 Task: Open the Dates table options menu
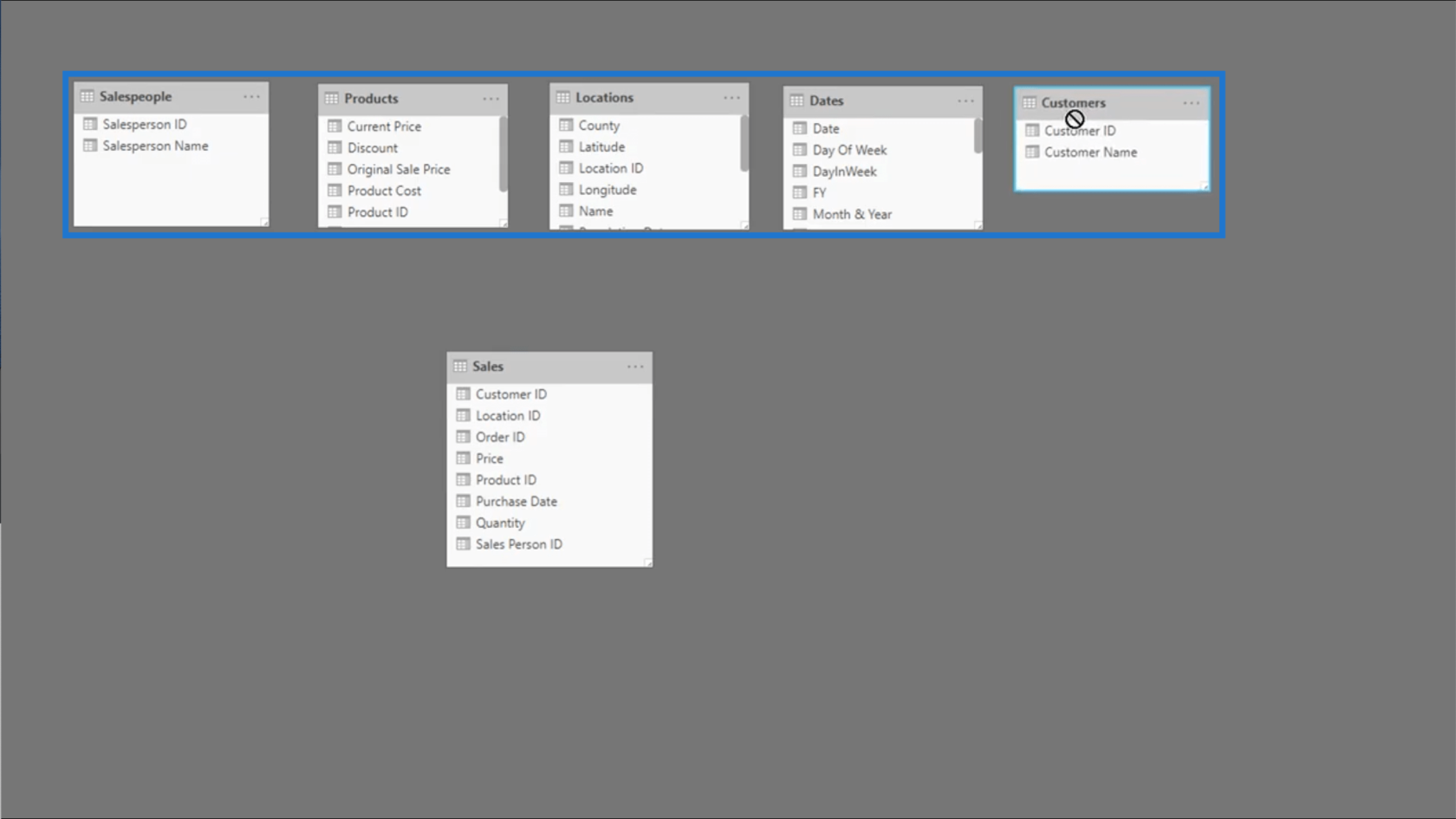[965, 101]
